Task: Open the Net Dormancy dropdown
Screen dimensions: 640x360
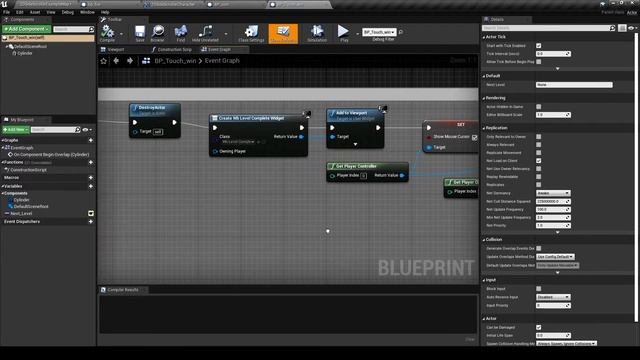Action: 553,193
